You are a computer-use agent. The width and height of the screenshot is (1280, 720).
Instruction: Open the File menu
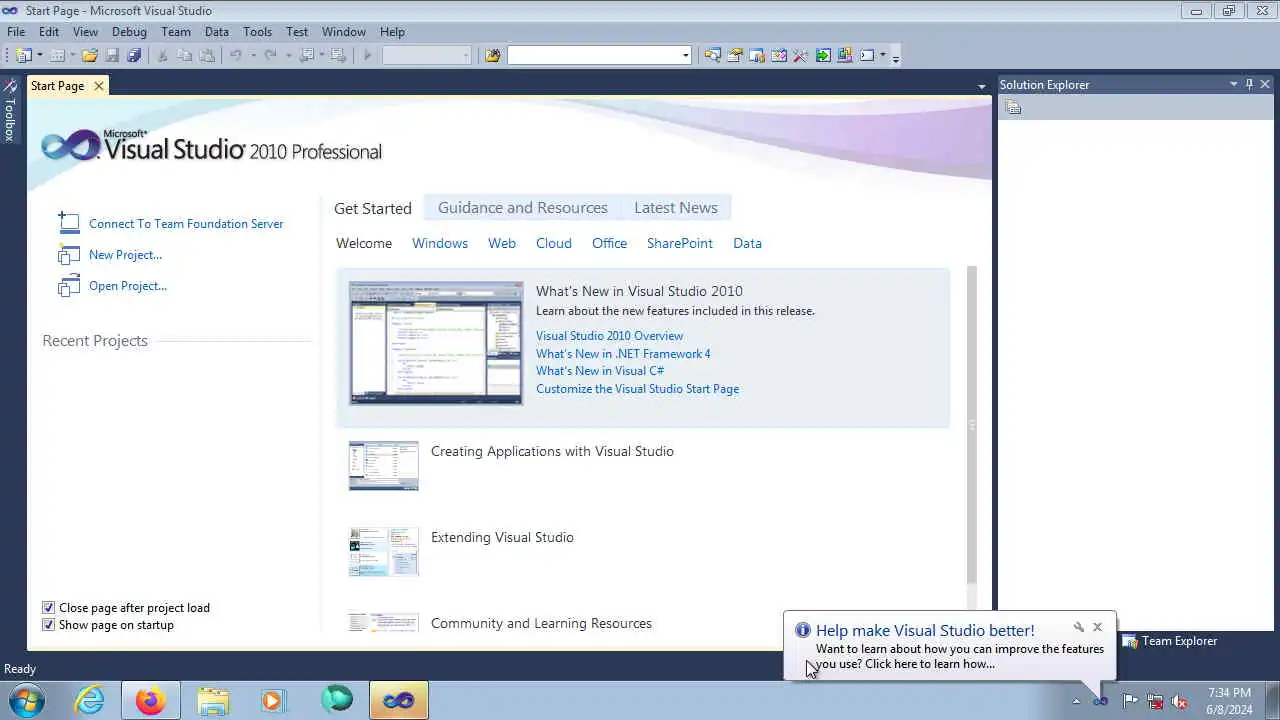point(16,32)
